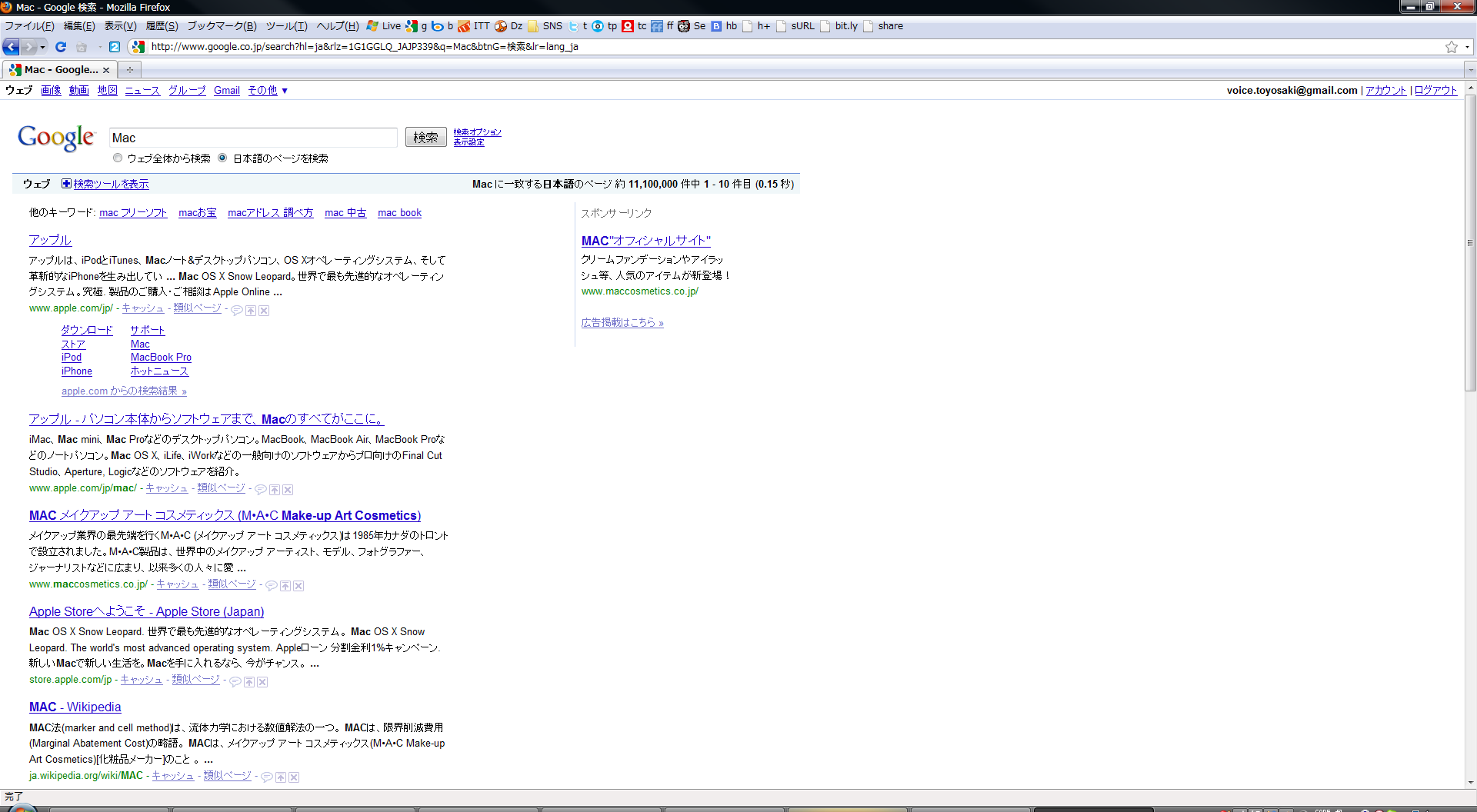Open the ツール(T) menu
The image size is (1477, 812).
[286, 26]
